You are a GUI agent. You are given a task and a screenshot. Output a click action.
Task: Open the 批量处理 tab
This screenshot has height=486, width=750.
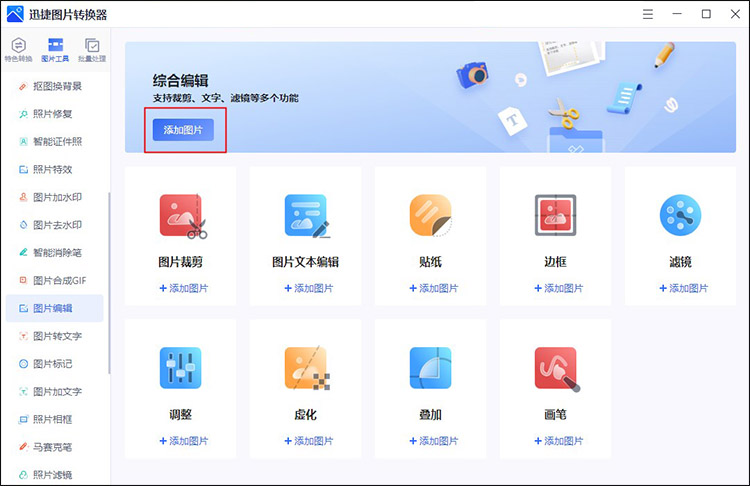(x=92, y=50)
